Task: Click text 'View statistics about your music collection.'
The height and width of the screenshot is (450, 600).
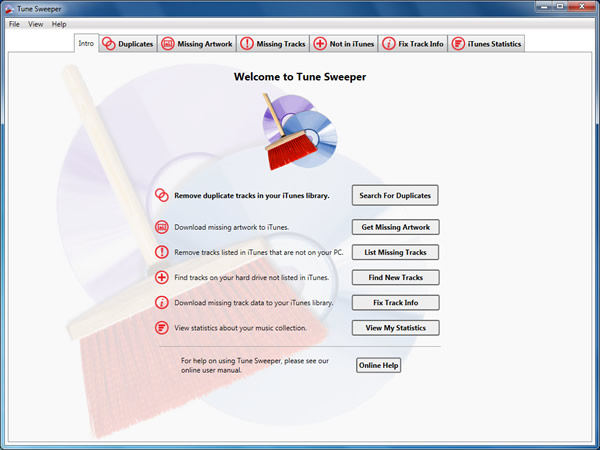Action: pos(241,328)
